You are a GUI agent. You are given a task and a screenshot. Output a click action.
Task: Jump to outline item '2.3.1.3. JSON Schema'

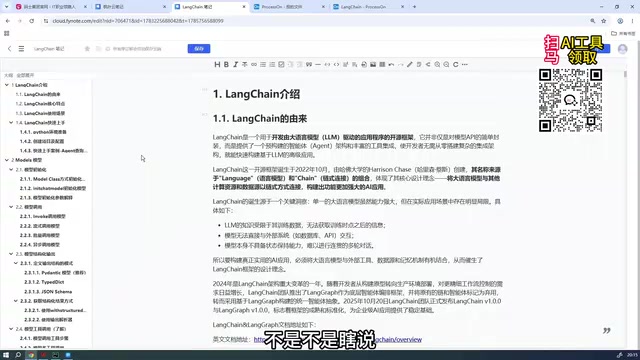[48, 291]
